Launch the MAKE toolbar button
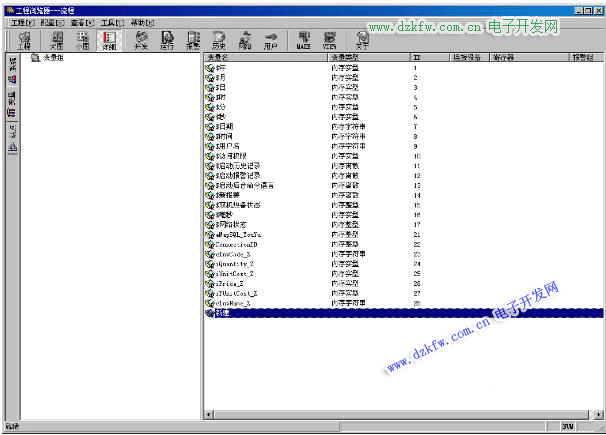Screen dimensions: 606x435 303,39
